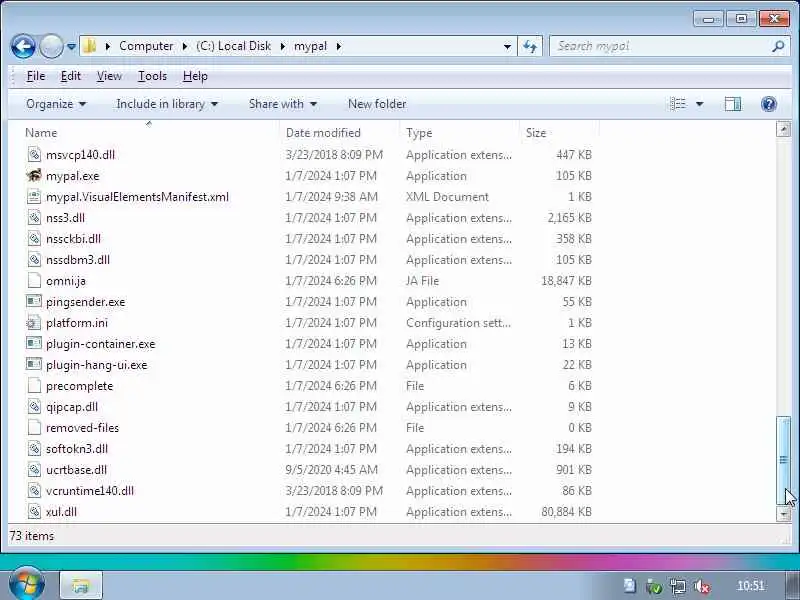Click the softokn3.dll file icon
800x600 pixels.
coord(34,448)
